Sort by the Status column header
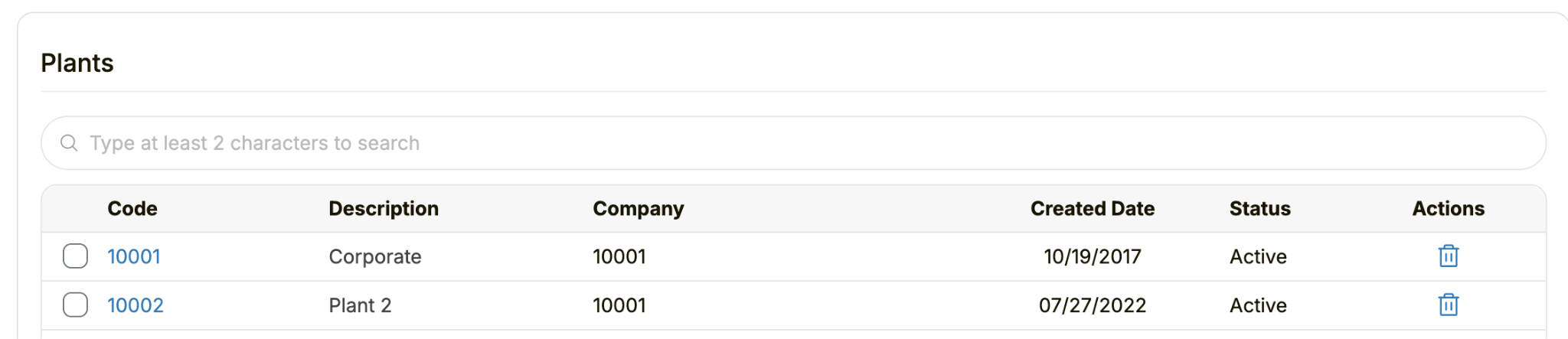 (x=1260, y=208)
